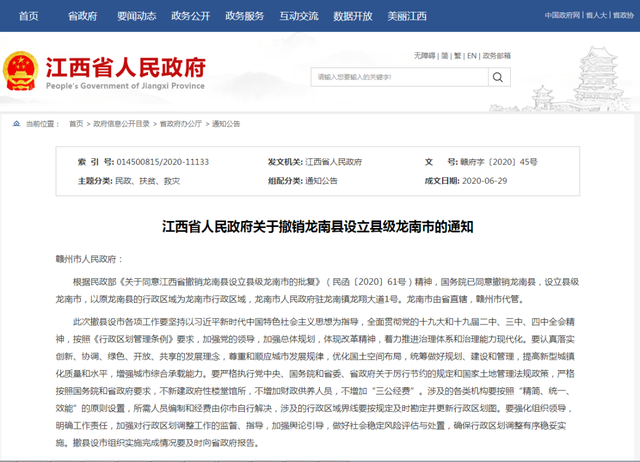Click the English subtitle People's Government of Jiangxi Province
Image resolution: width=640 pixels, height=462 pixels.
click(125, 86)
